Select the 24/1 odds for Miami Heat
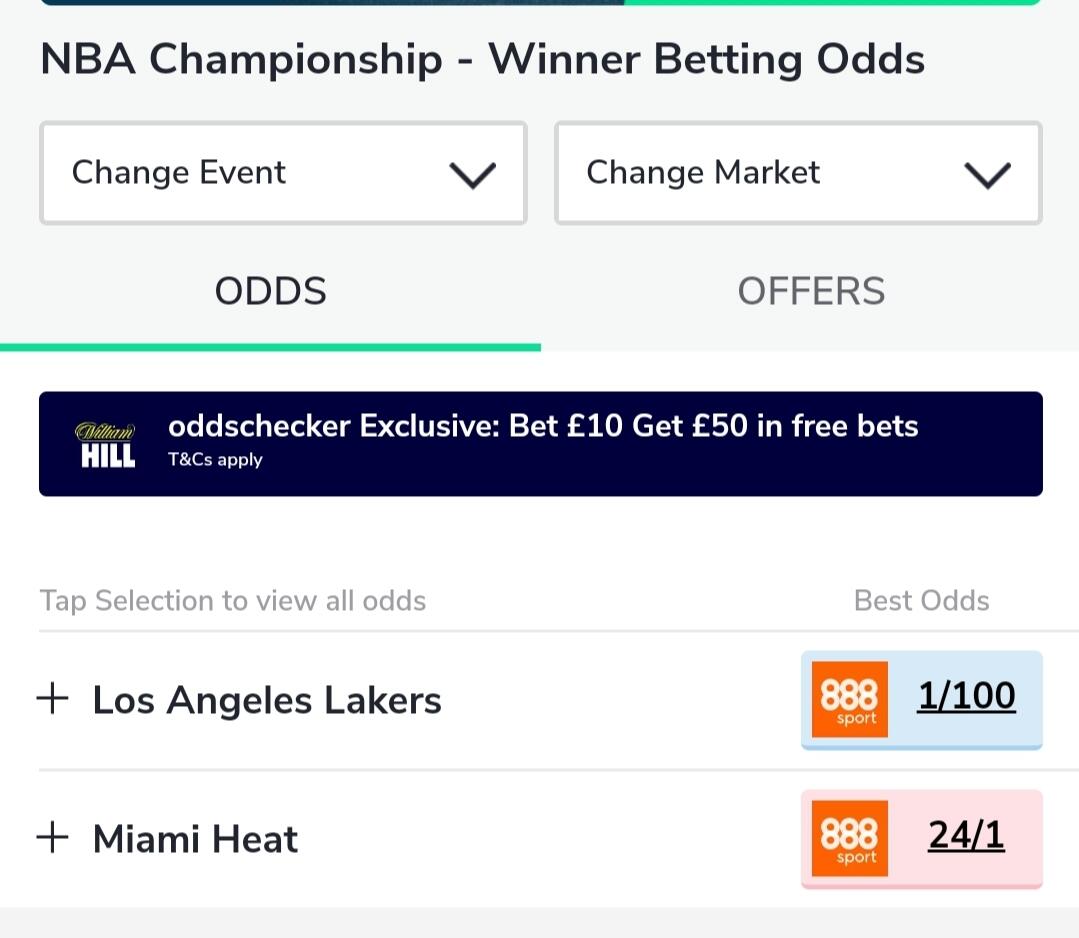 tap(966, 836)
